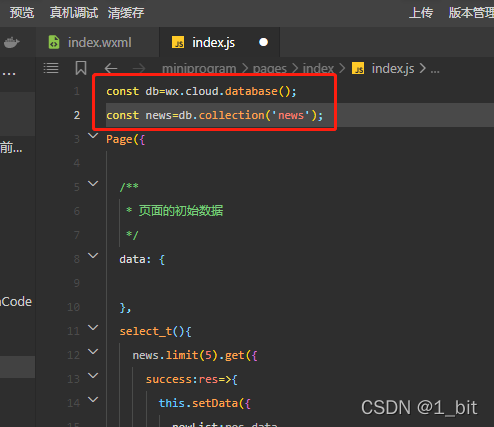Fold the data object at line 8
The height and width of the screenshot is (427, 494).
point(93,256)
